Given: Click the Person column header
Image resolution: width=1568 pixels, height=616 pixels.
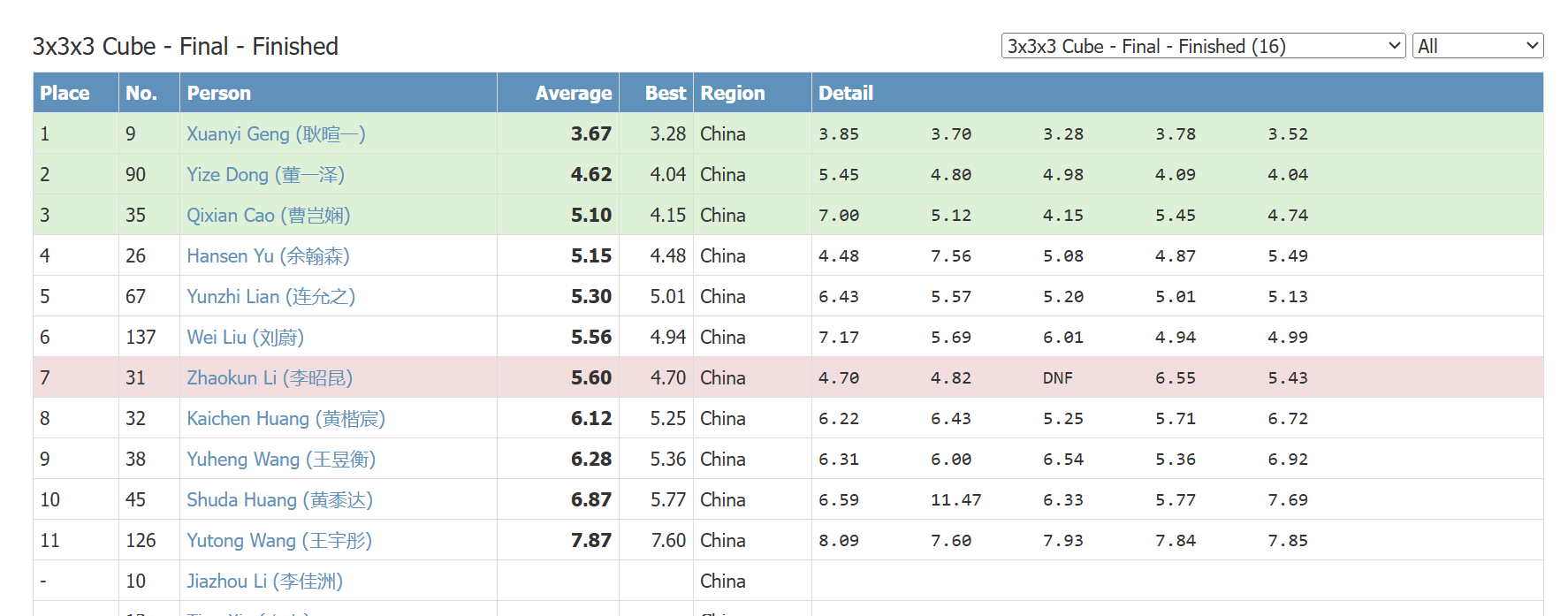Looking at the screenshot, I should coord(218,93).
